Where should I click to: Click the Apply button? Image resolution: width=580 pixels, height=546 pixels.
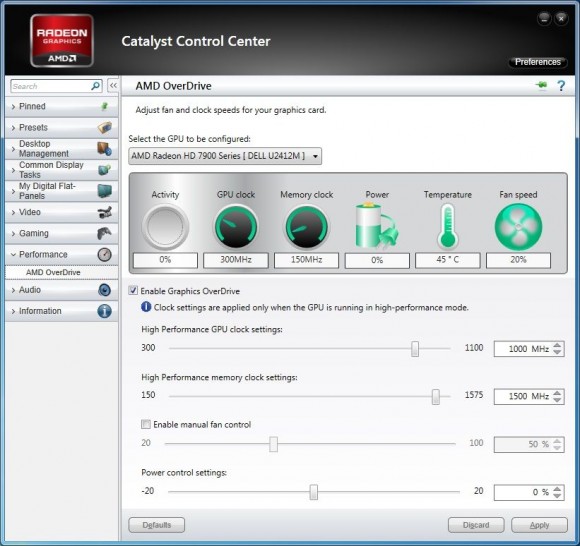539,525
